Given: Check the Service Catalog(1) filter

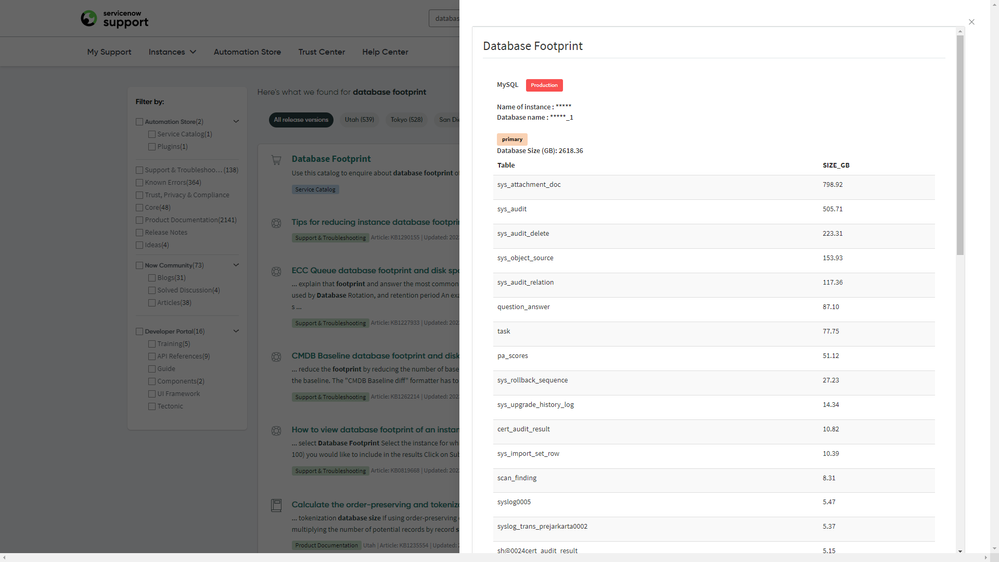Looking at the screenshot, I should 152,134.
